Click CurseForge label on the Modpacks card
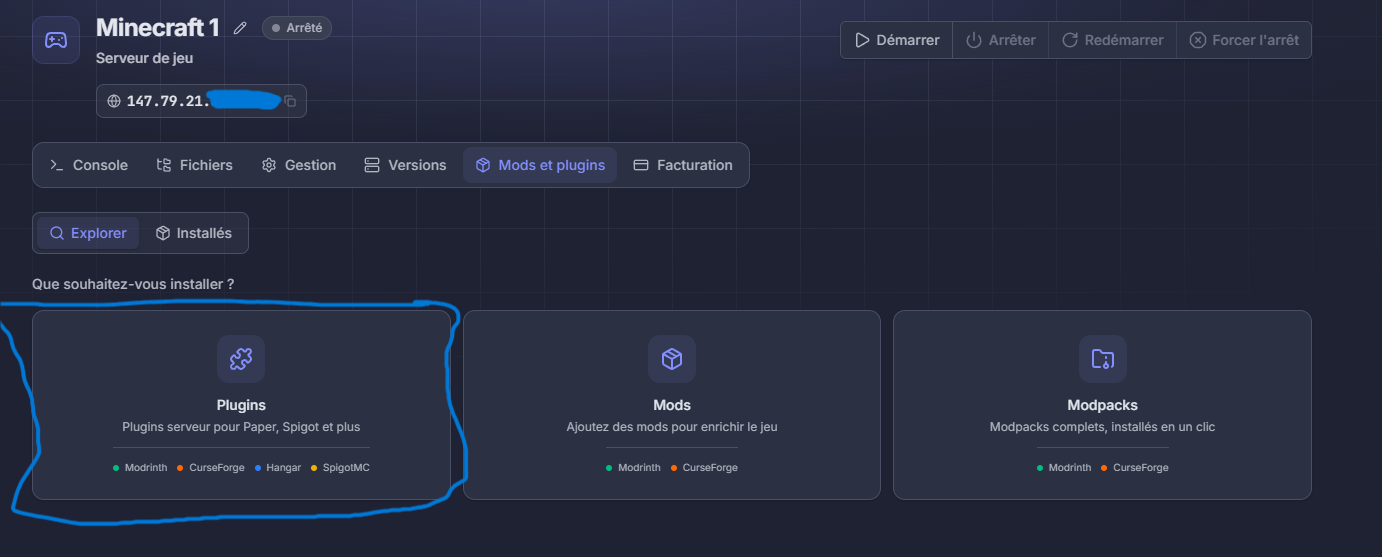The image size is (1382, 557). point(1140,468)
